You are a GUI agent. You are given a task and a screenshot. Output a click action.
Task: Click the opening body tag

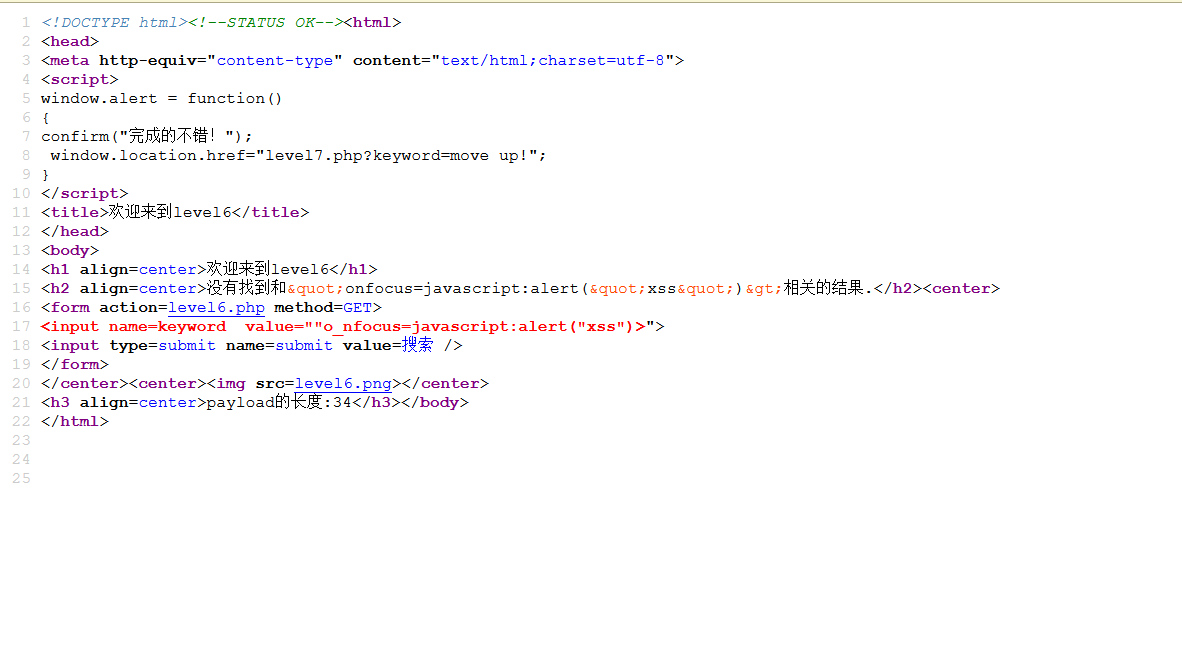pyautogui.click(x=70, y=250)
